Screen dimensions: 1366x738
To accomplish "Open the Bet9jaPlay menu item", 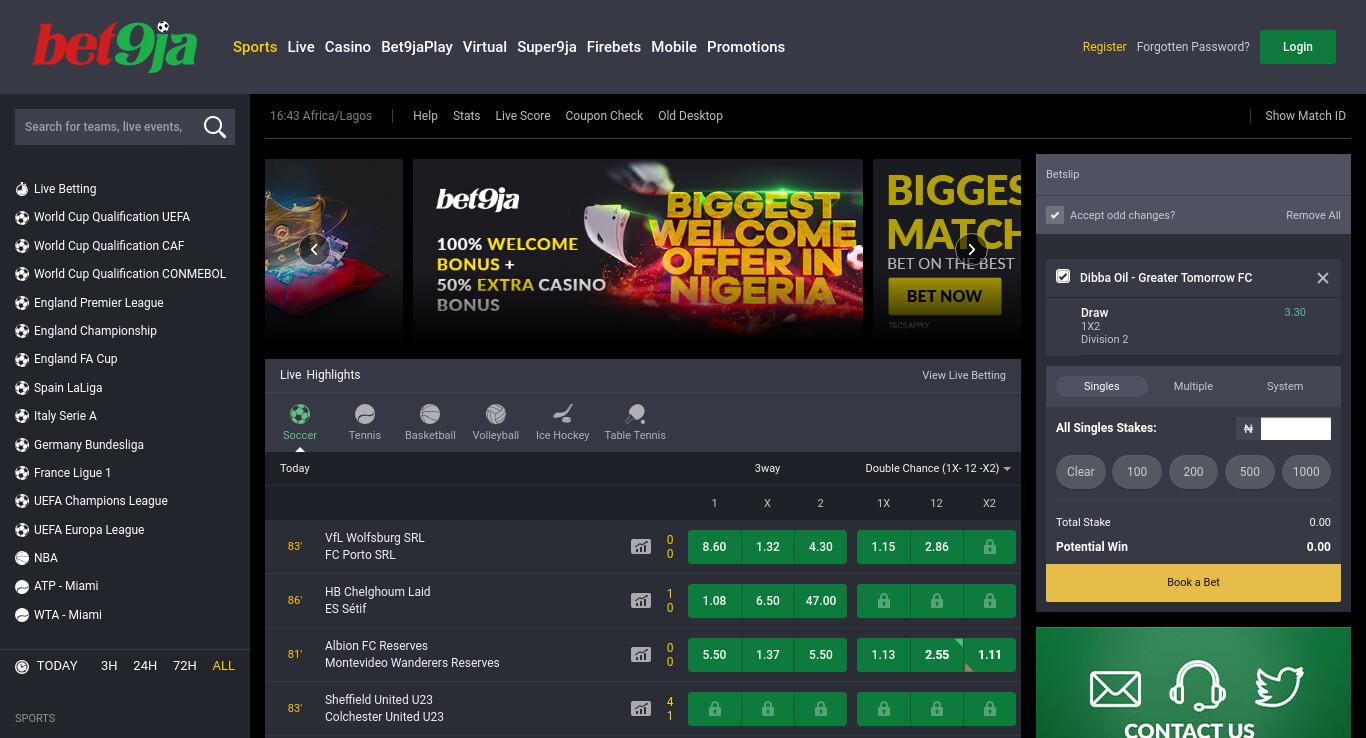I will tap(417, 47).
